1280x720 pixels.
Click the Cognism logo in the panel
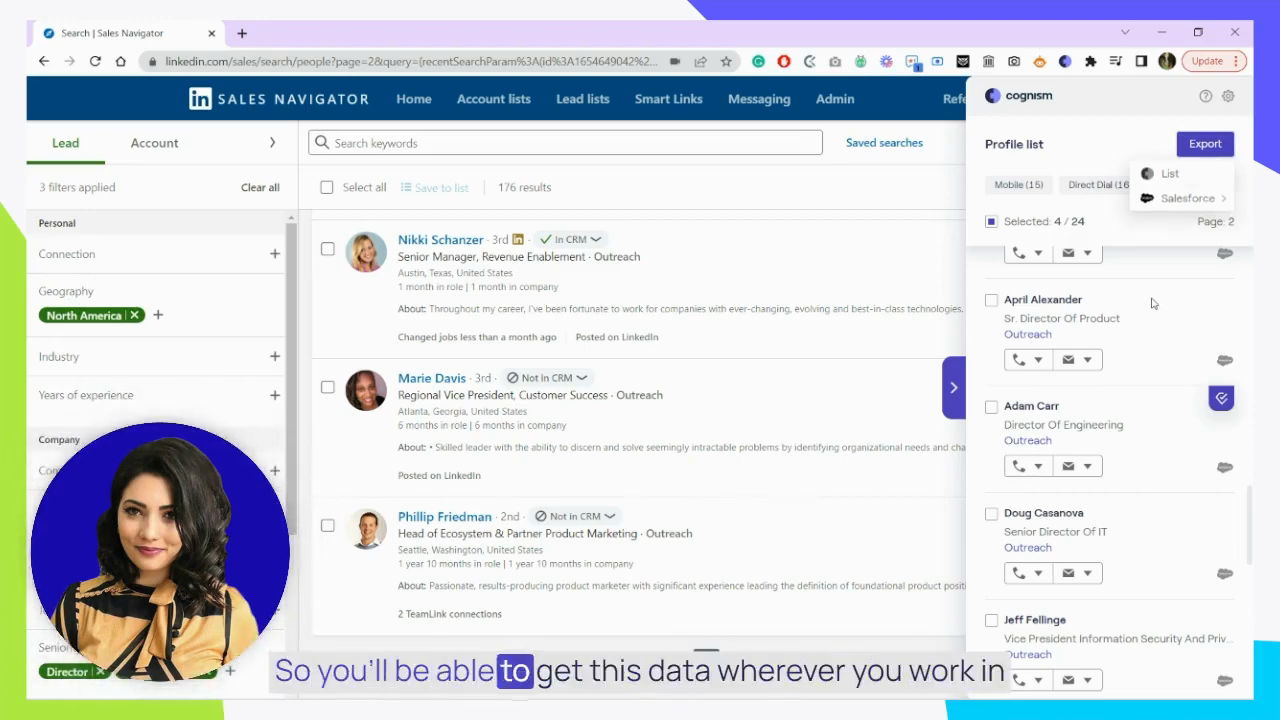pos(1018,96)
